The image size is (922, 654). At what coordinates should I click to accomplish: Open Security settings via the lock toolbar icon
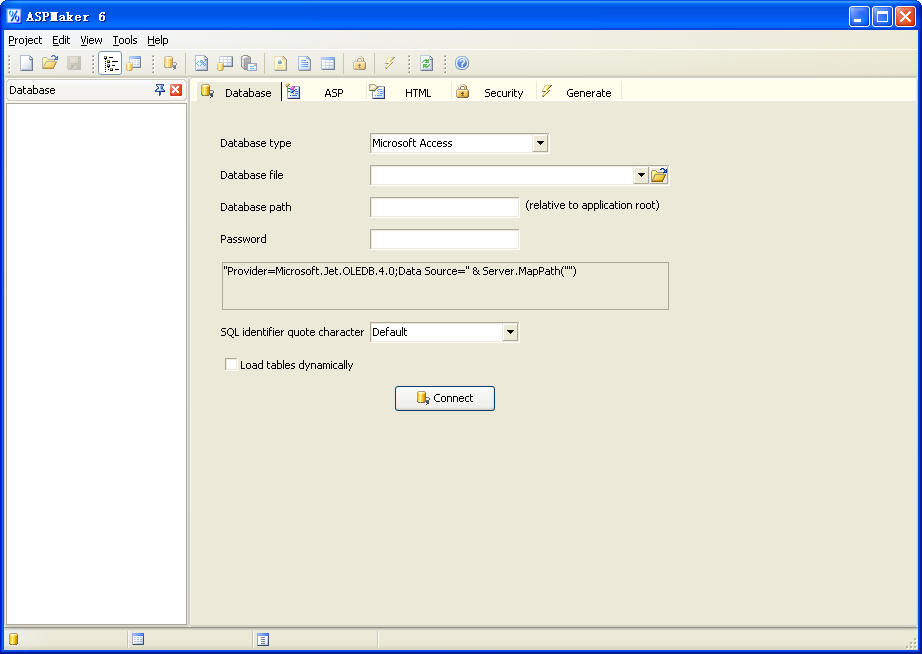[358, 63]
